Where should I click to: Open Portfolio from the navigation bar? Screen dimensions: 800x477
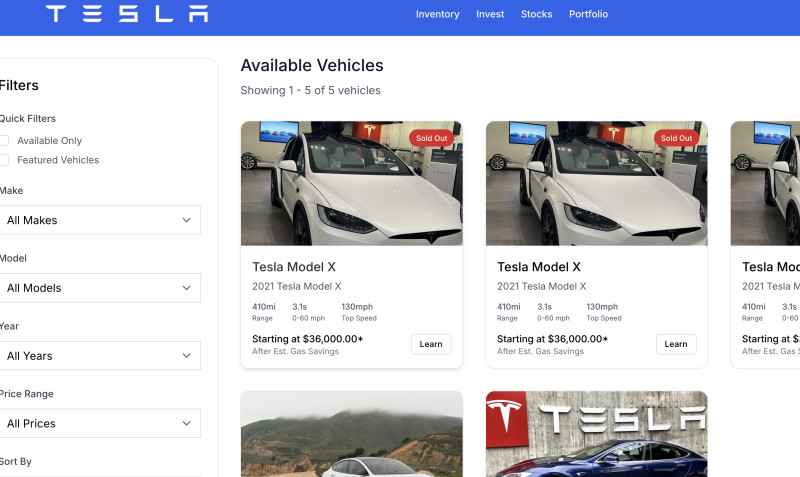[588, 14]
